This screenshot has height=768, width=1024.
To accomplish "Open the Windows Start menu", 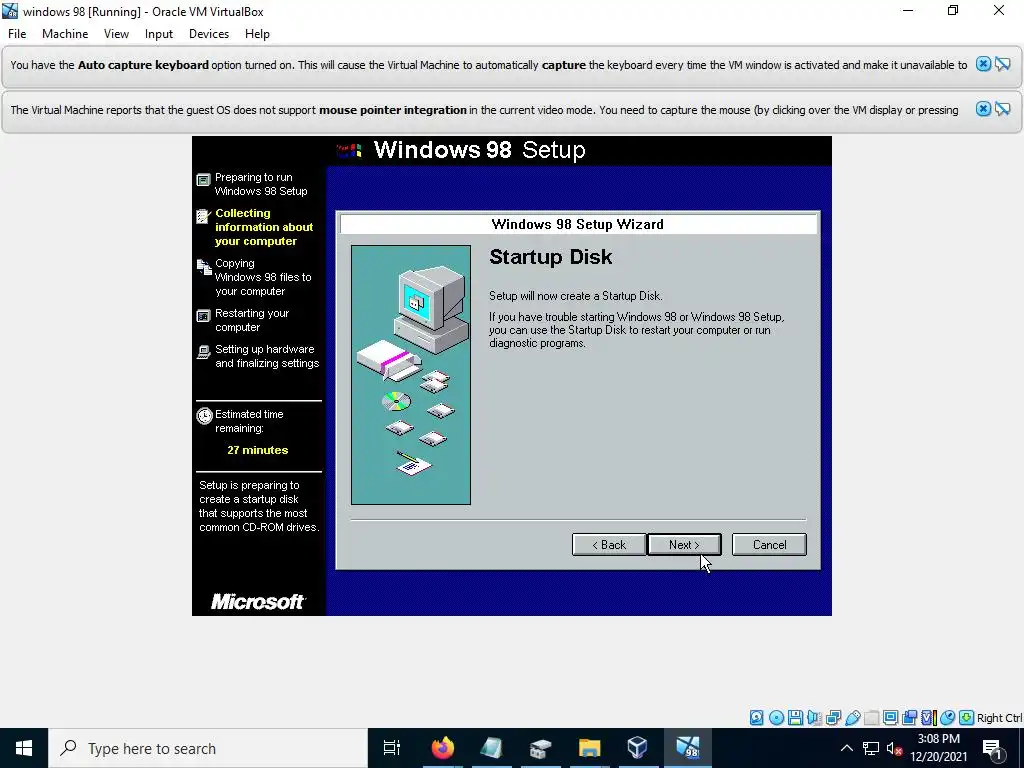I will click(24, 748).
